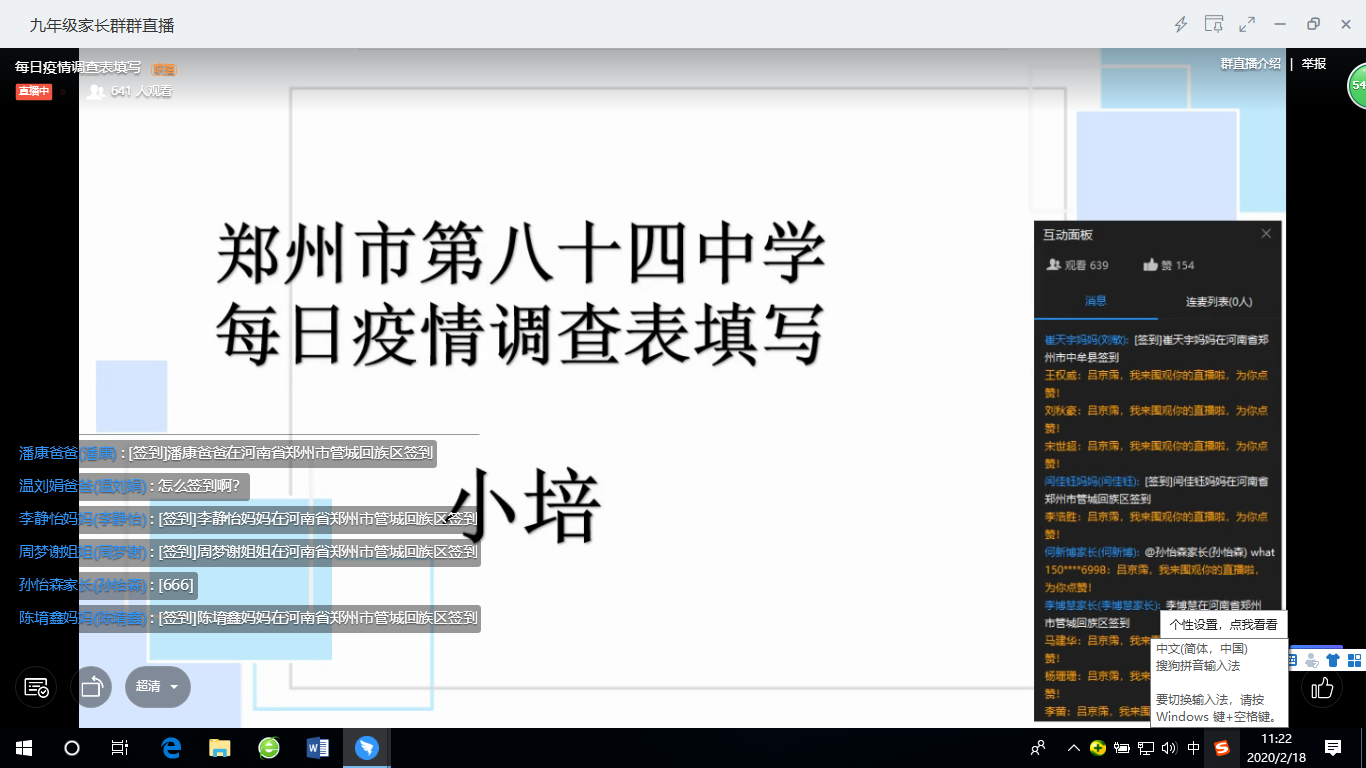The height and width of the screenshot is (768, 1366).
Task: Click the 赞 154 thumbs-up counter
Action: [1169, 265]
